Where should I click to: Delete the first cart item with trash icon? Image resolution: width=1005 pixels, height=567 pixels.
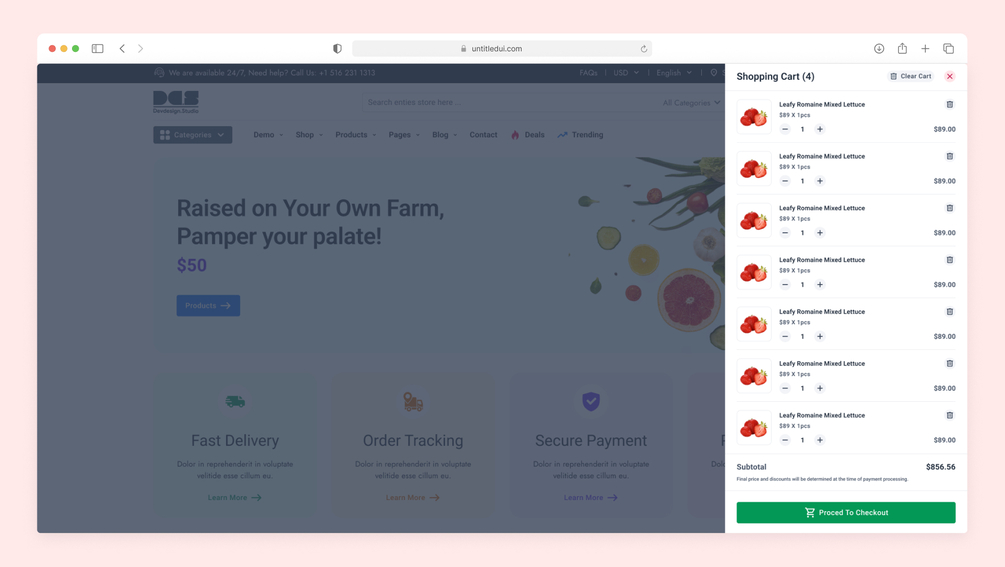[x=950, y=104]
